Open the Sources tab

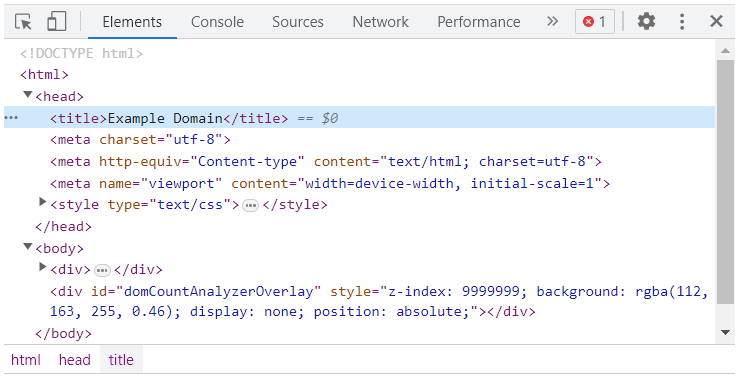click(x=298, y=22)
